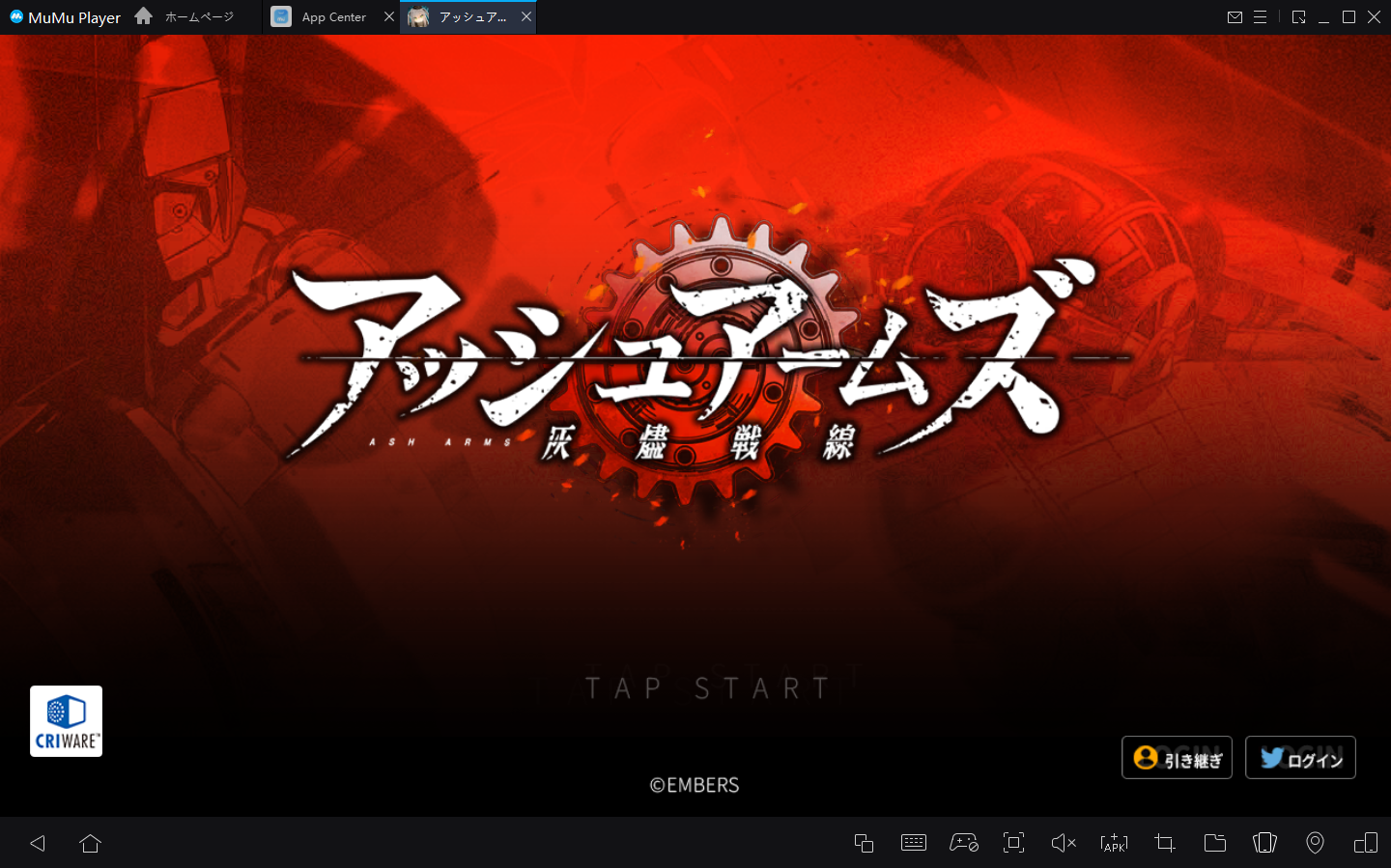Tap the Android home button in bottom bar
This screenshot has height=868, width=1391.
90,843
